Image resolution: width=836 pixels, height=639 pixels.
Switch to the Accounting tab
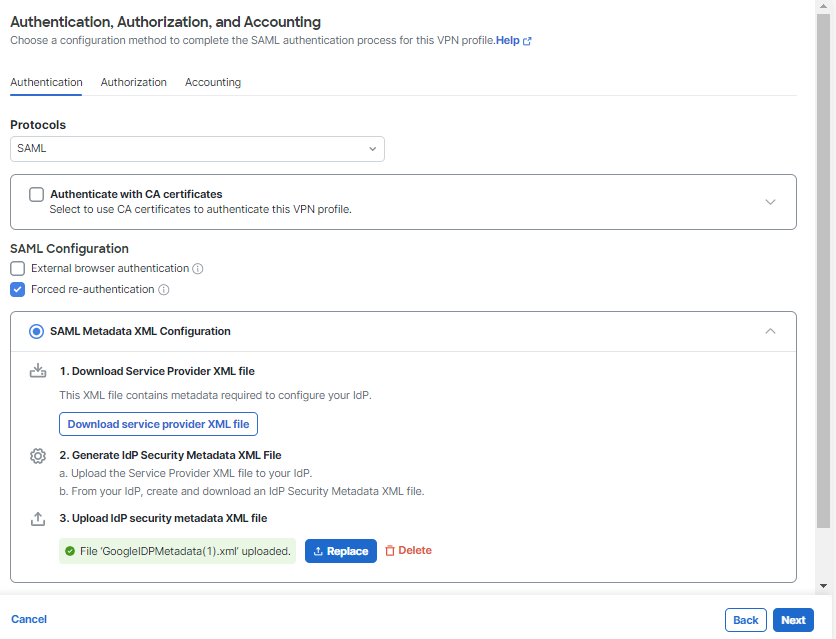pos(213,83)
